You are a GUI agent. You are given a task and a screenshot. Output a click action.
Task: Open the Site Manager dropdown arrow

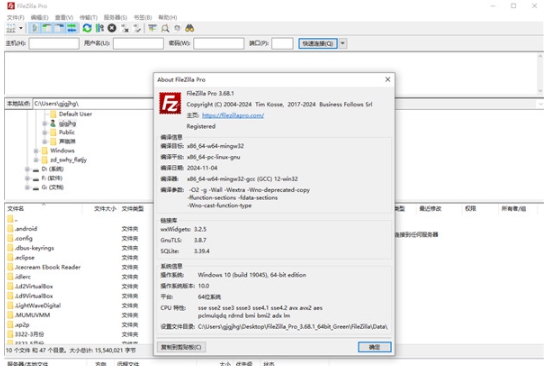21,28
